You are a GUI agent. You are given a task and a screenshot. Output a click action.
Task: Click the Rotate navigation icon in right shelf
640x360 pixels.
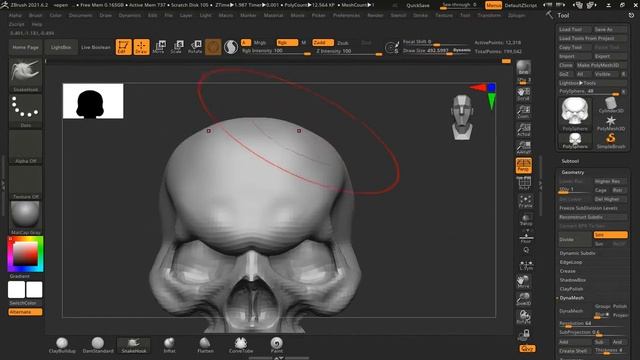click(524, 317)
